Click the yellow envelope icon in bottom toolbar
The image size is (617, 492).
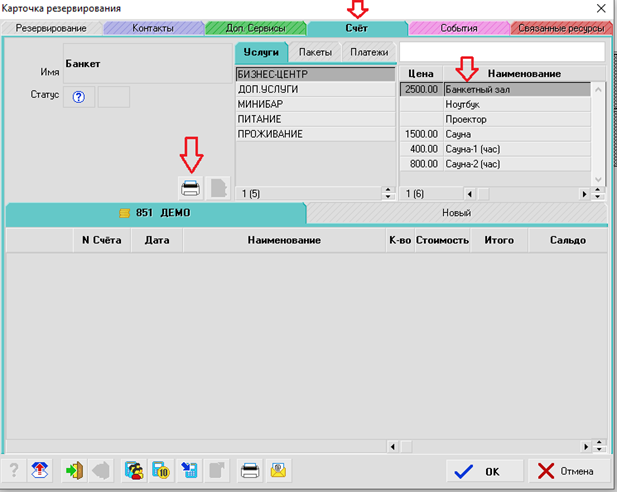tap(279, 470)
